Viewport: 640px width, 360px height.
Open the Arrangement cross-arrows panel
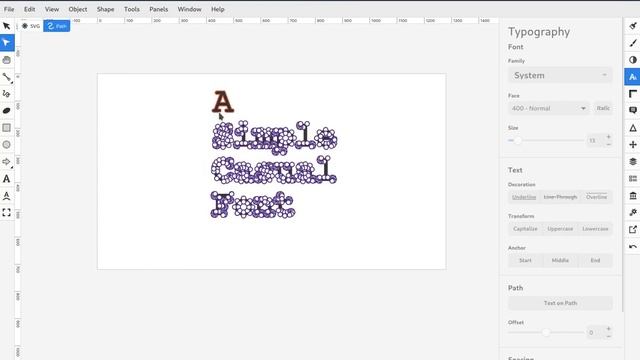click(x=633, y=144)
